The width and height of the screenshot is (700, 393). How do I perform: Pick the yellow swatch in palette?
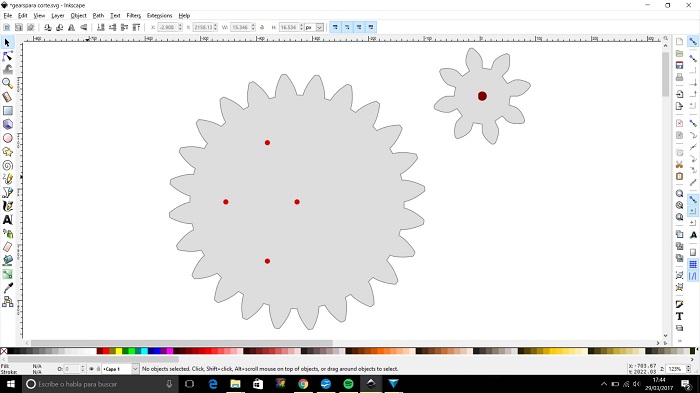pos(118,351)
